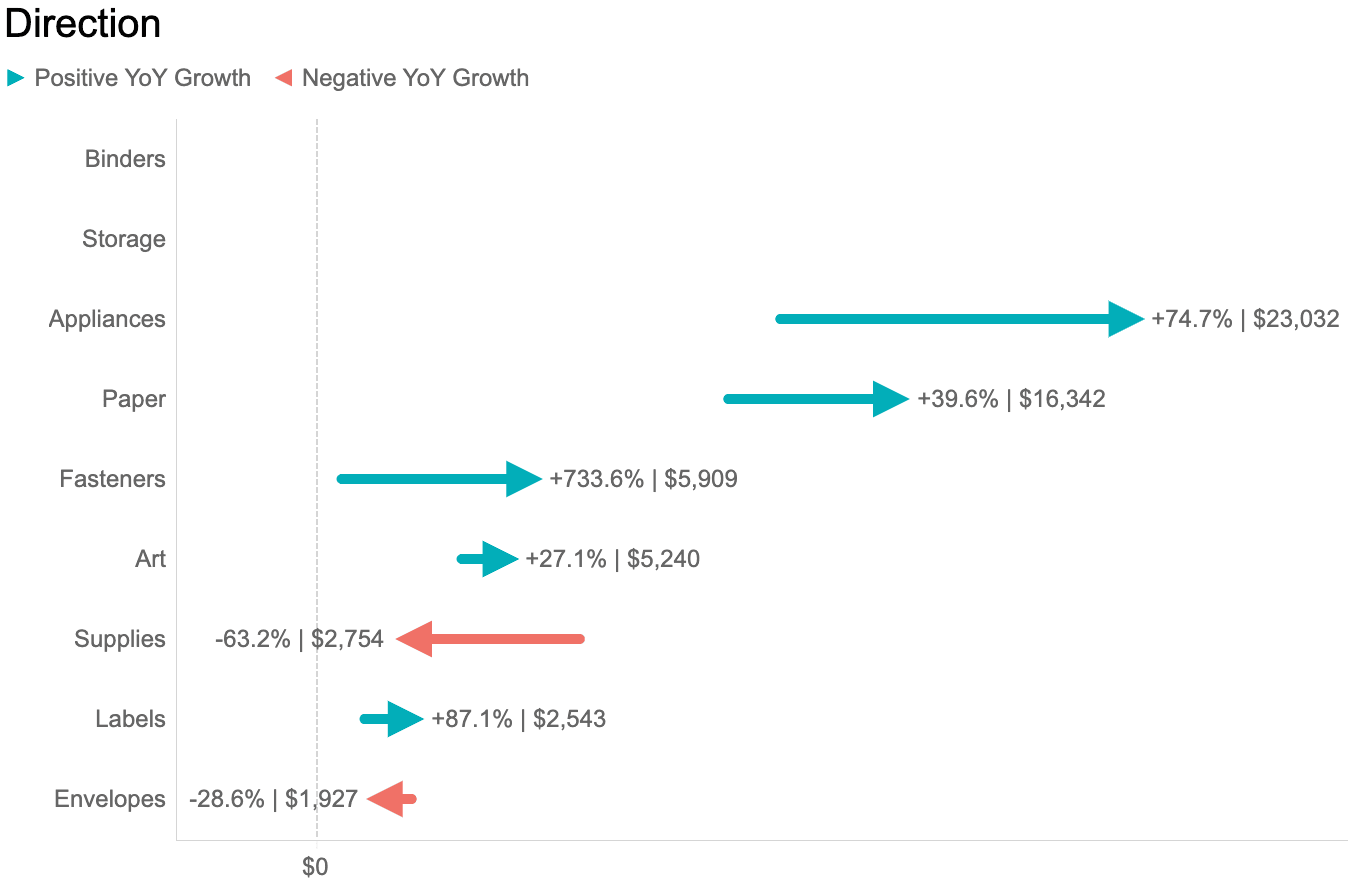Click the Envelopes red arrowhead
The height and width of the screenshot is (882, 1348).
coord(386,799)
